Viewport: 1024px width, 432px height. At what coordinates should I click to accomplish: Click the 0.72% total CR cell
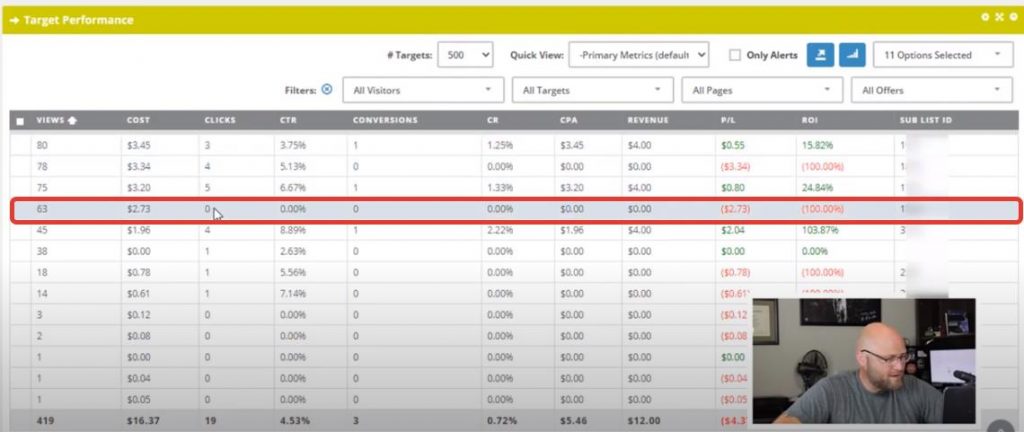coord(501,421)
